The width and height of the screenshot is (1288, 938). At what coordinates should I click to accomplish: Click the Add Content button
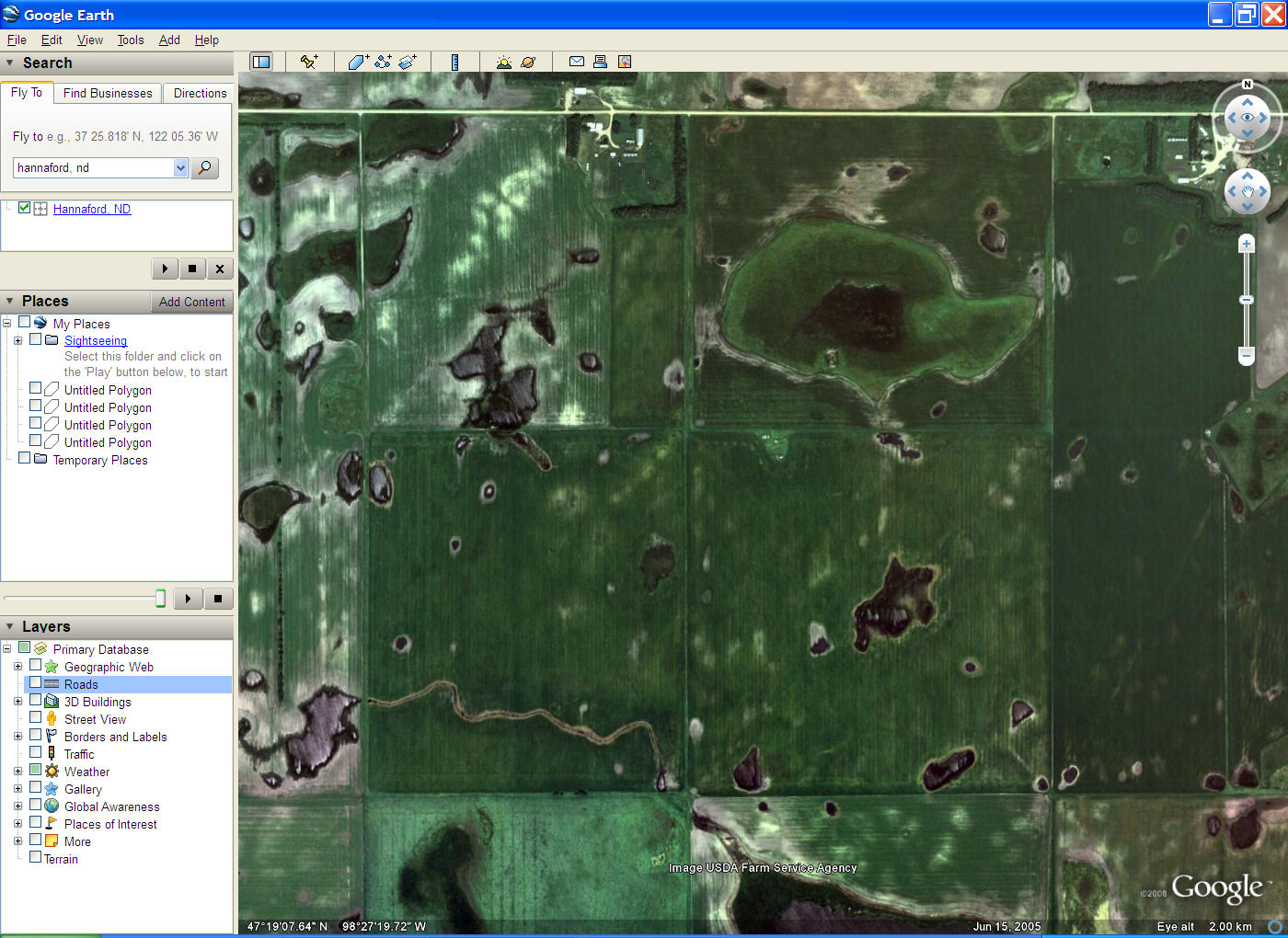pos(191,302)
